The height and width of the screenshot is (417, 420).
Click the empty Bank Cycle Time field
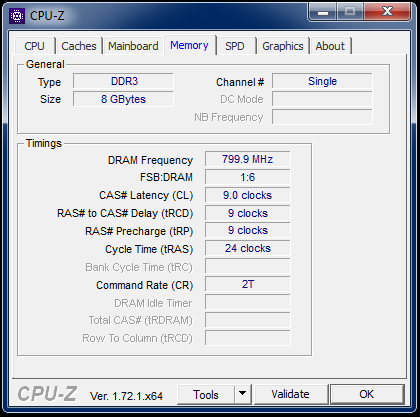(248, 266)
